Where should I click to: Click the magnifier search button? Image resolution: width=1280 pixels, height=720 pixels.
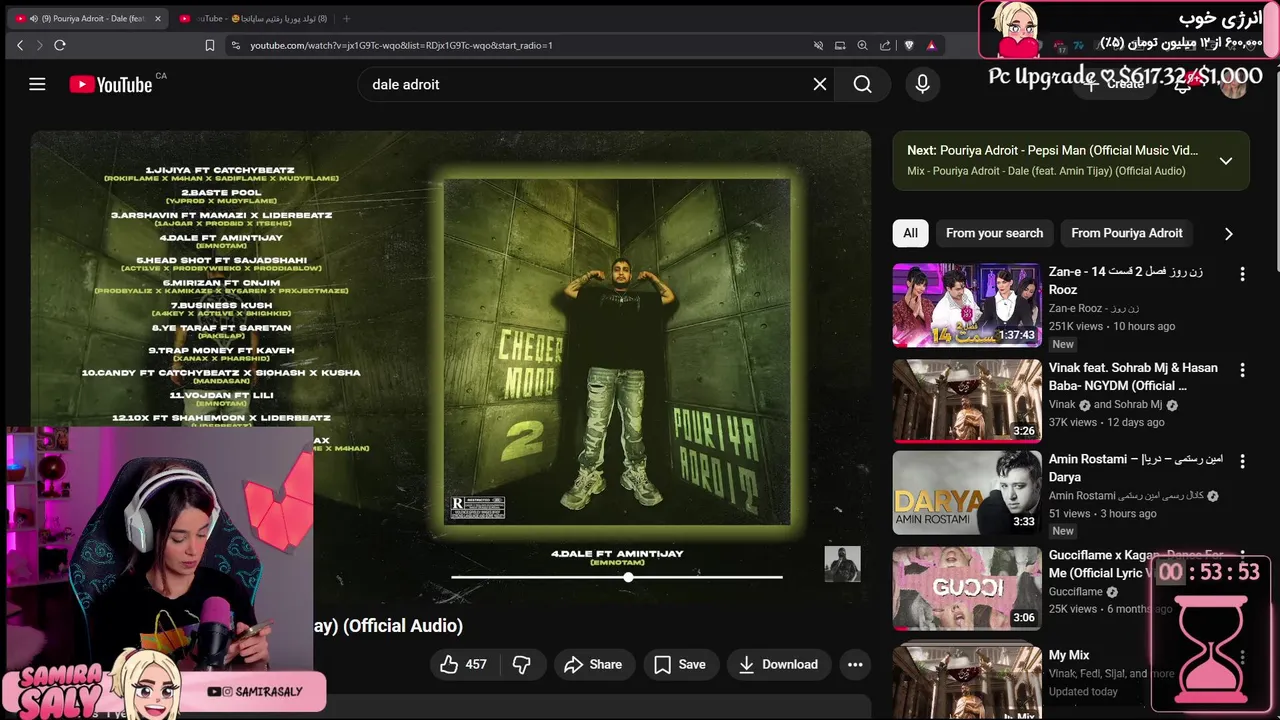[x=863, y=84]
